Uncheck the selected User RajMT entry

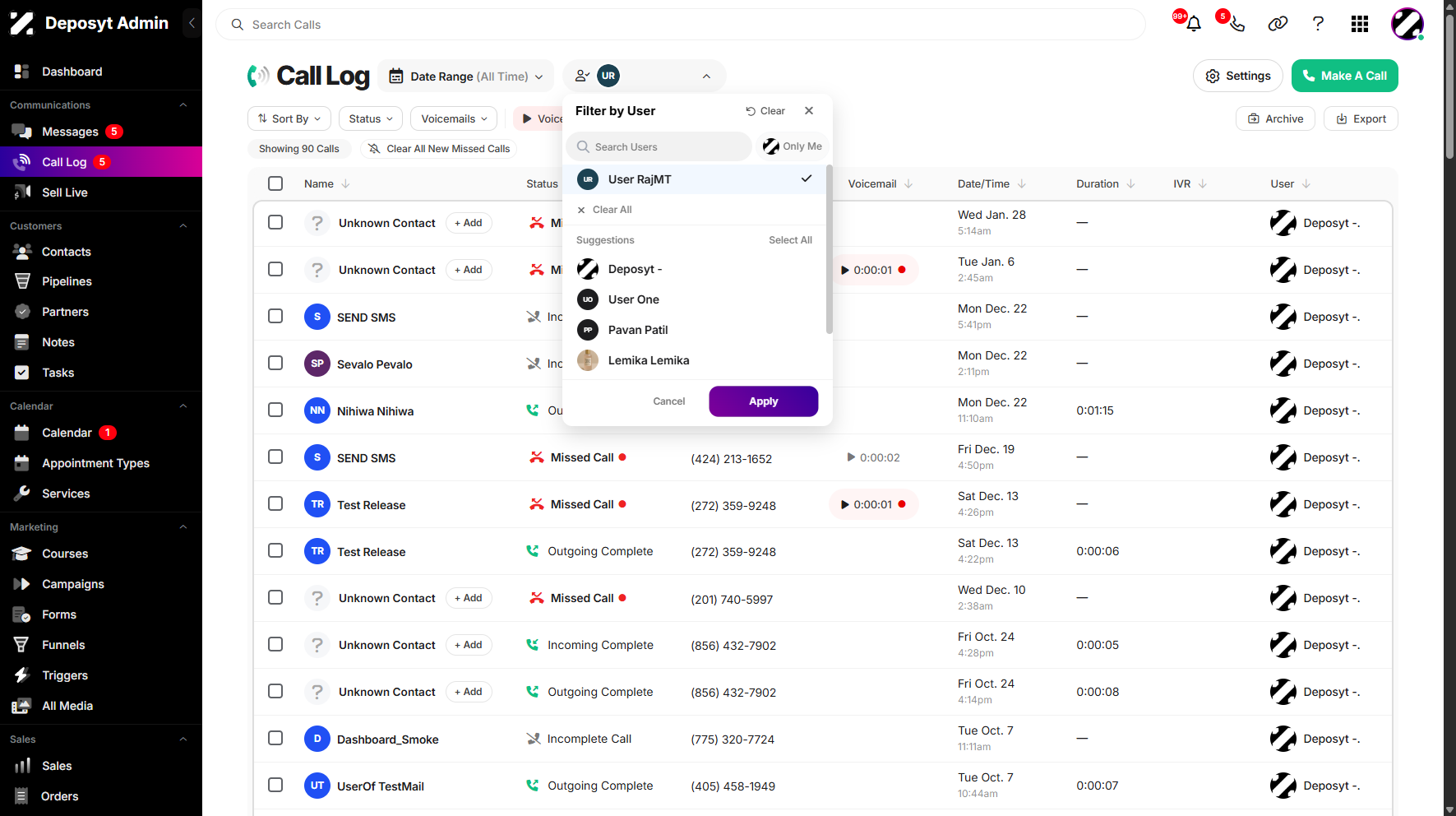(x=696, y=179)
